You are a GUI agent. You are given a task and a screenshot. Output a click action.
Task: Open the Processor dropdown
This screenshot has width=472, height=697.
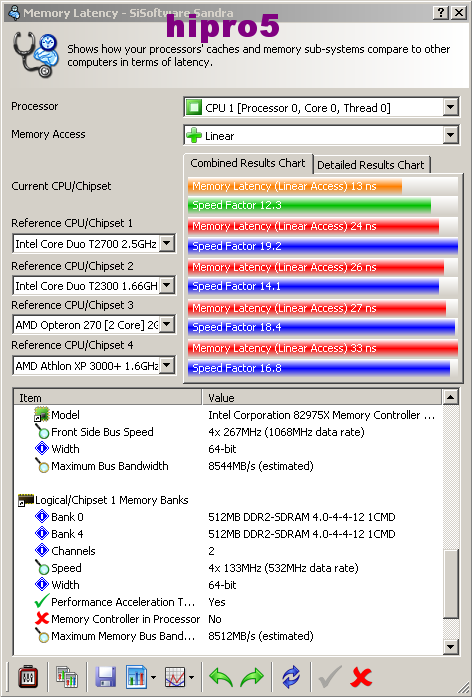point(450,107)
